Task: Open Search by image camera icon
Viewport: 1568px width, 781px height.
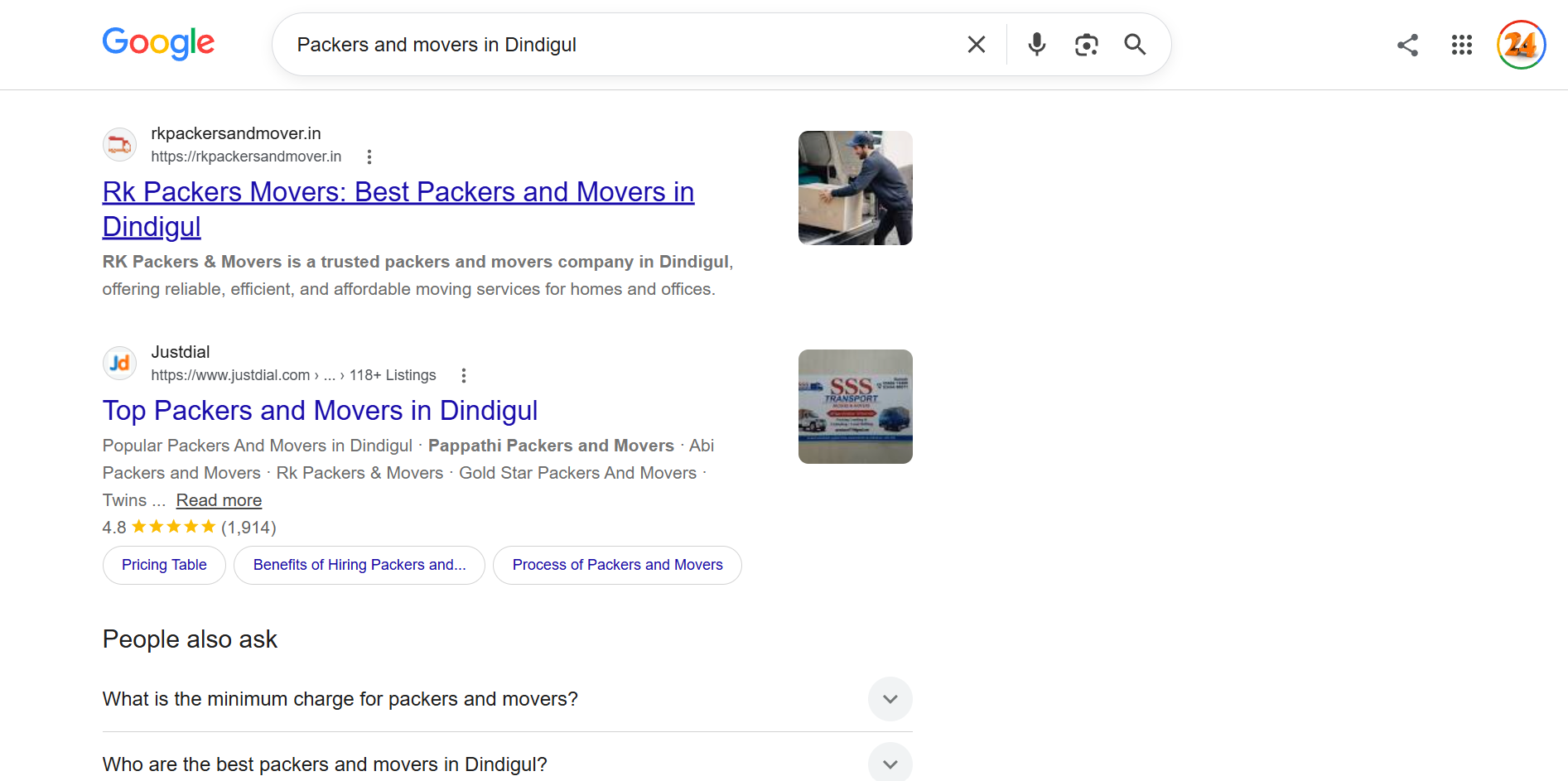Action: tap(1086, 45)
